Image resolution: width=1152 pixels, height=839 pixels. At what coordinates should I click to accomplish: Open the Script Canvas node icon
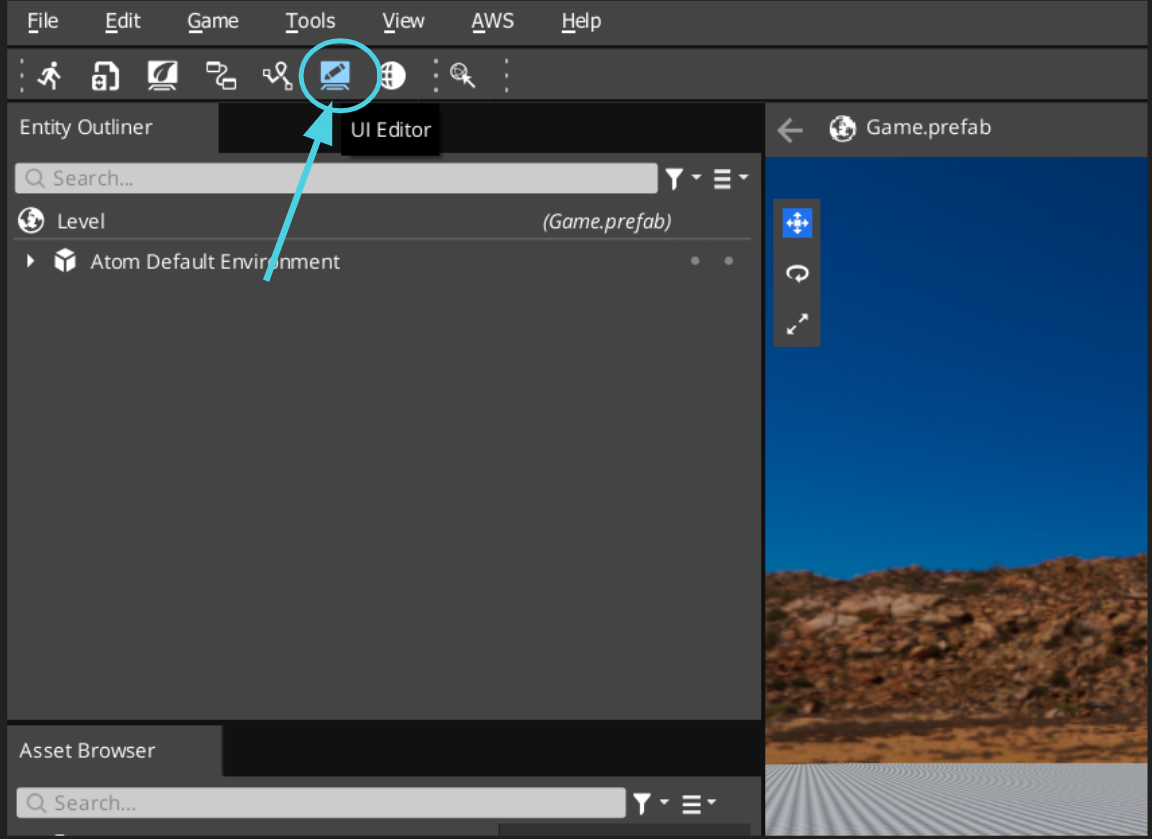point(220,76)
